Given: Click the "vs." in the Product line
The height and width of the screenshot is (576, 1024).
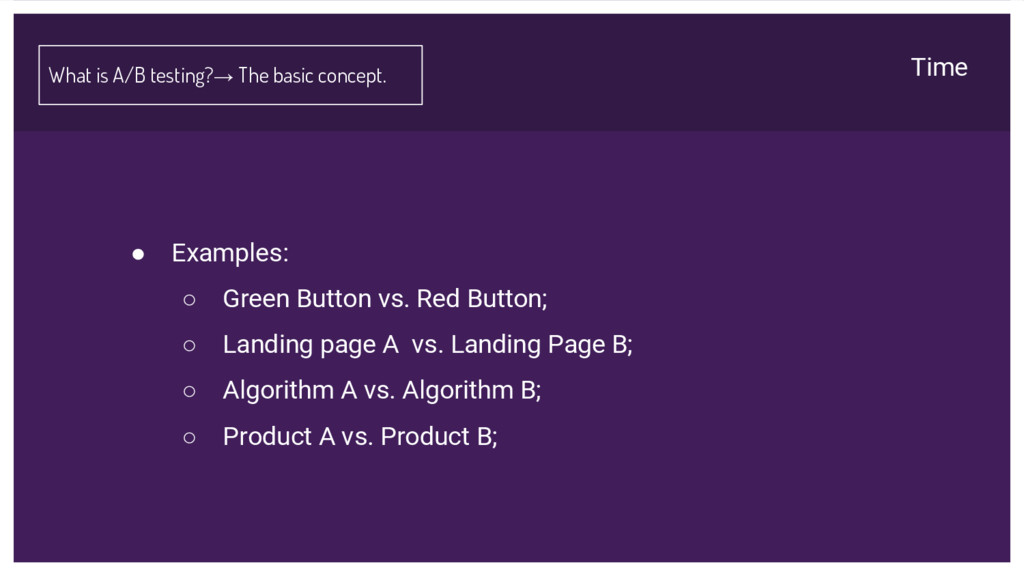Looking at the screenshot, I should (357, 437).
